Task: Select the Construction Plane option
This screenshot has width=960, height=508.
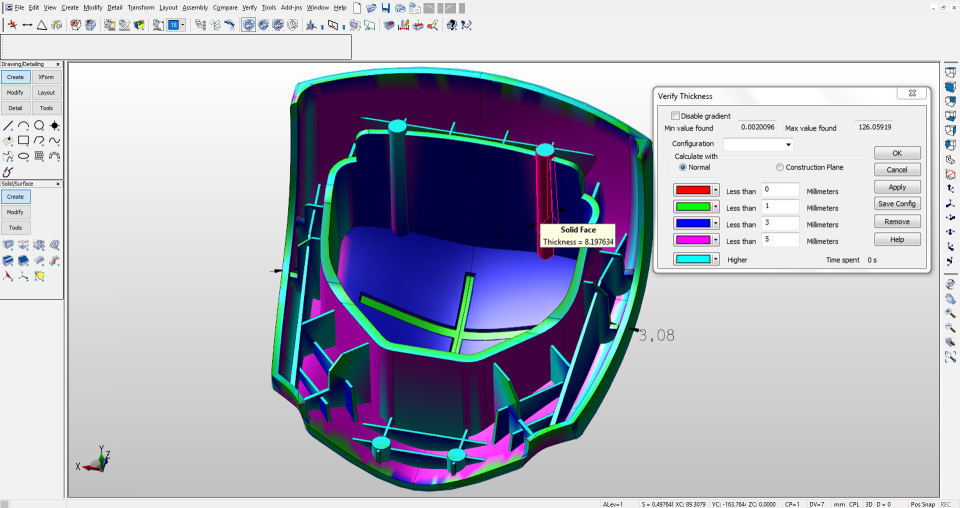Action: (x=780, y=167)
